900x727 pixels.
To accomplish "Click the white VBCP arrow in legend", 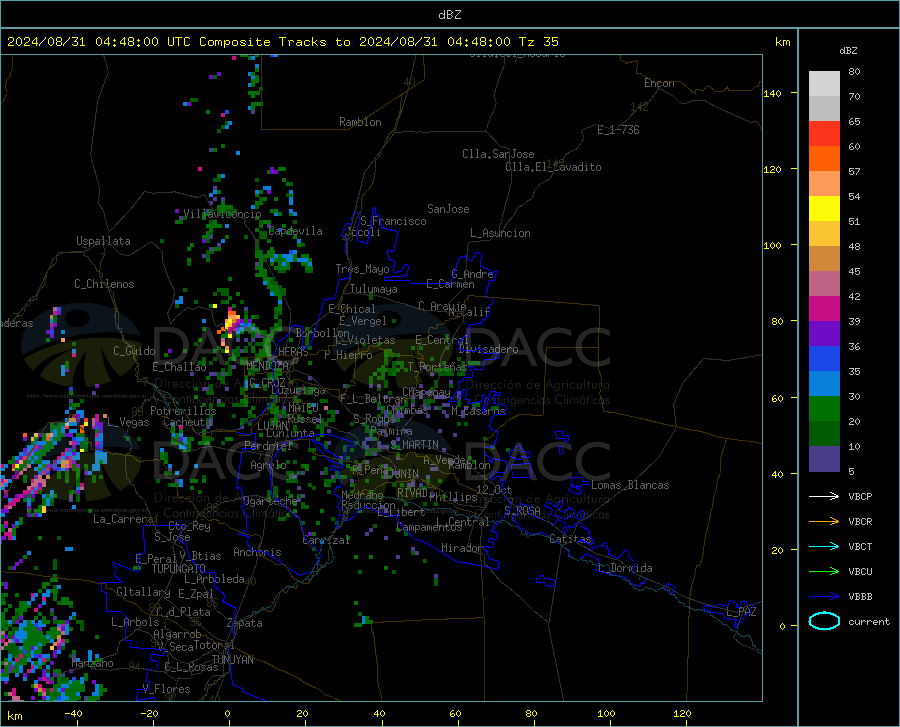I will (824, 496).
